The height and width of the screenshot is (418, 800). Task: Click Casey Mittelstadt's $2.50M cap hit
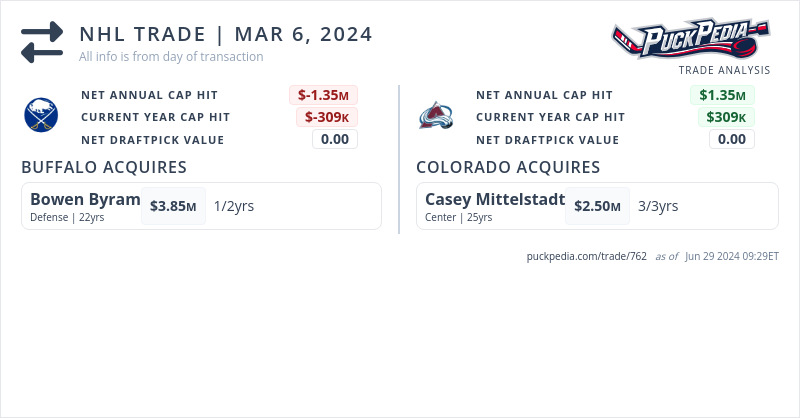coord(597,206)
